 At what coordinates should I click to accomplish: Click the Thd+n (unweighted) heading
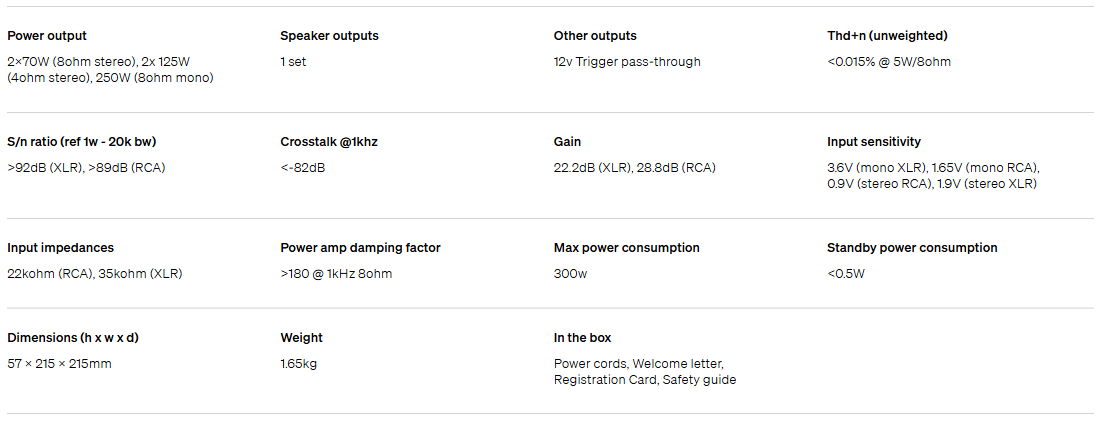coord(887,36)
